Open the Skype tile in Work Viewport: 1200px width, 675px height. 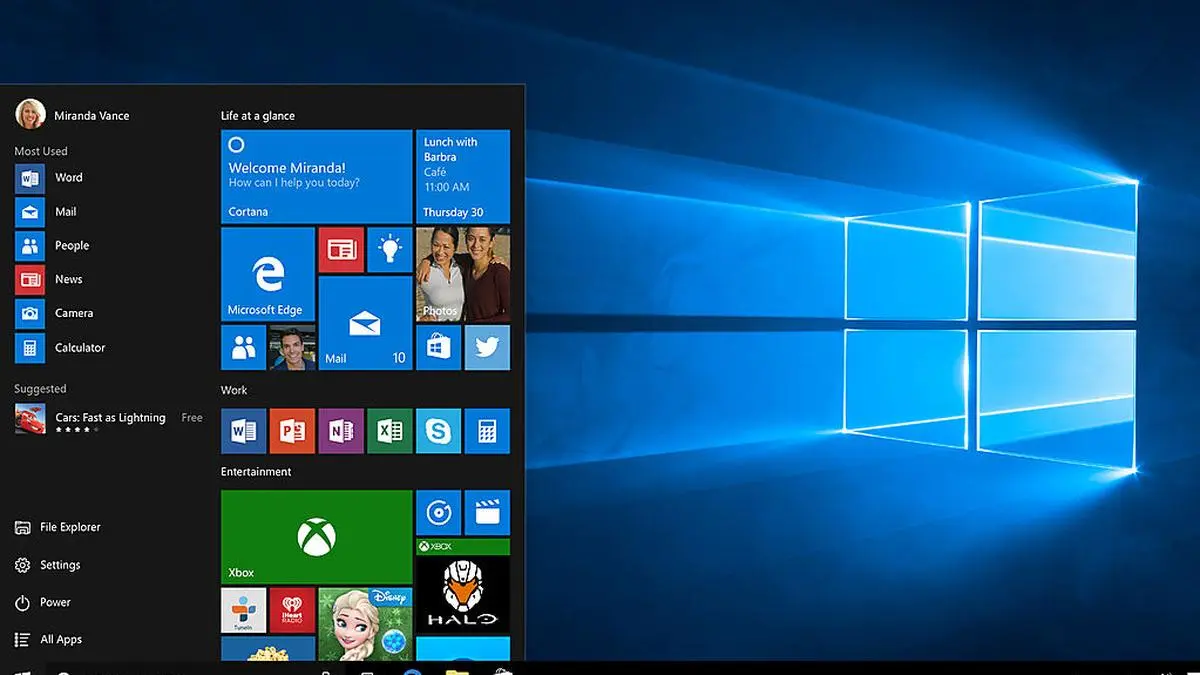click(438, 431)
